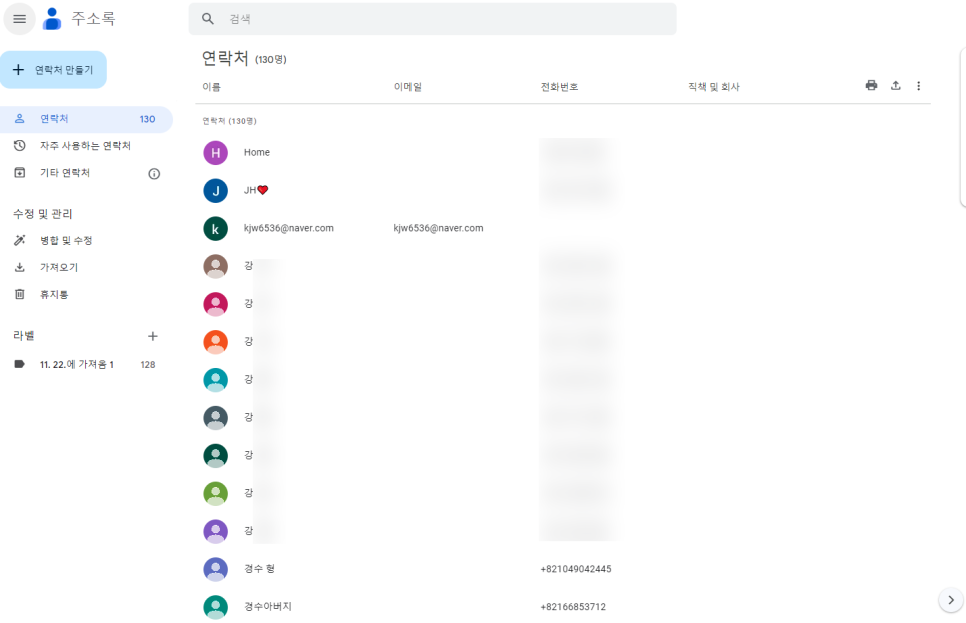The width and height of the screenshot is (966, 623).
Task: Click the 검색 search field
Action: point(440,19)
